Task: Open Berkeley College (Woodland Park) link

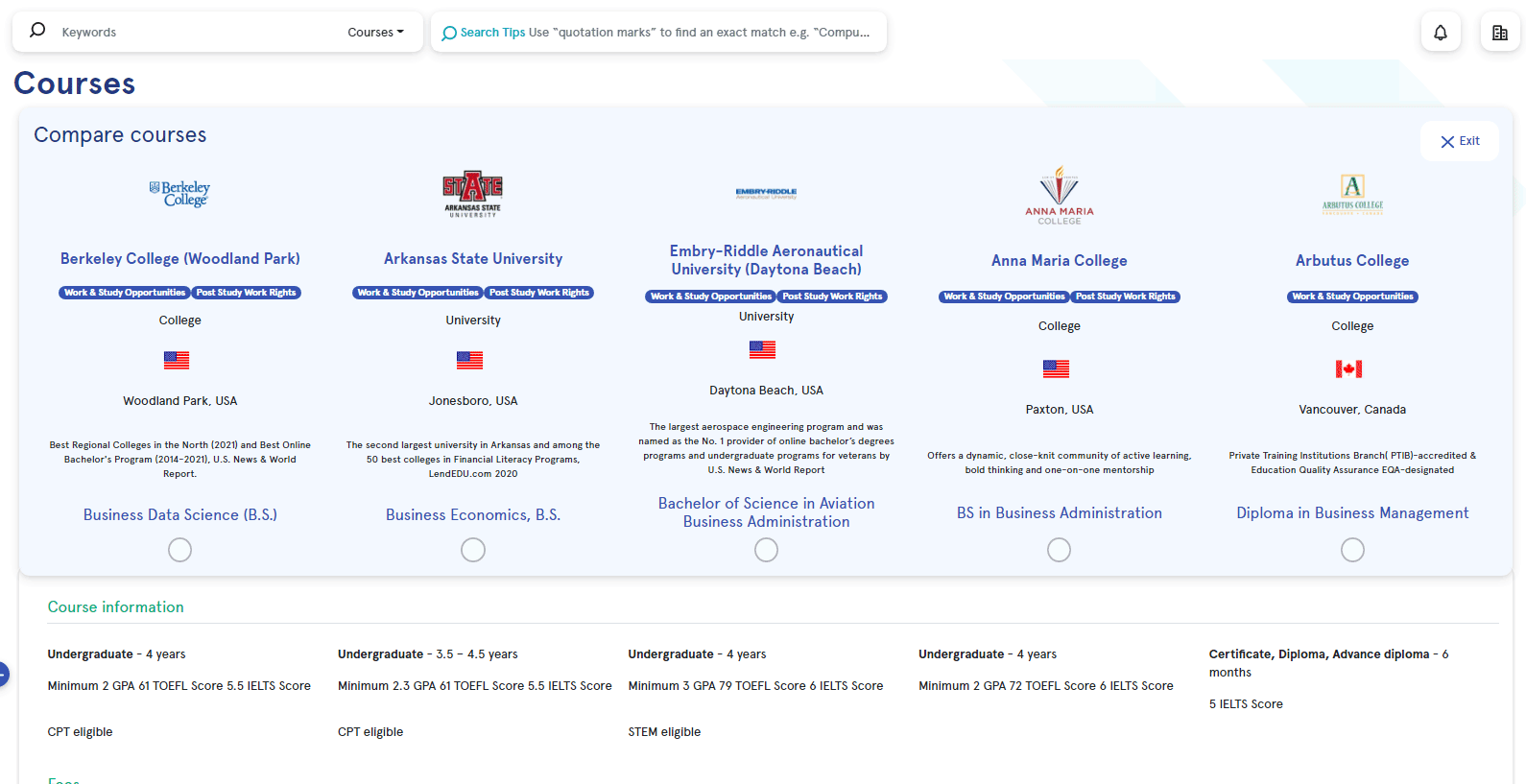Action: tap(180, 259)
